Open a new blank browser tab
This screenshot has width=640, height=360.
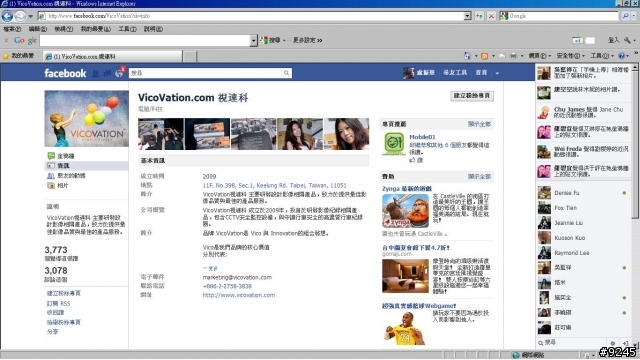point(190,57)
